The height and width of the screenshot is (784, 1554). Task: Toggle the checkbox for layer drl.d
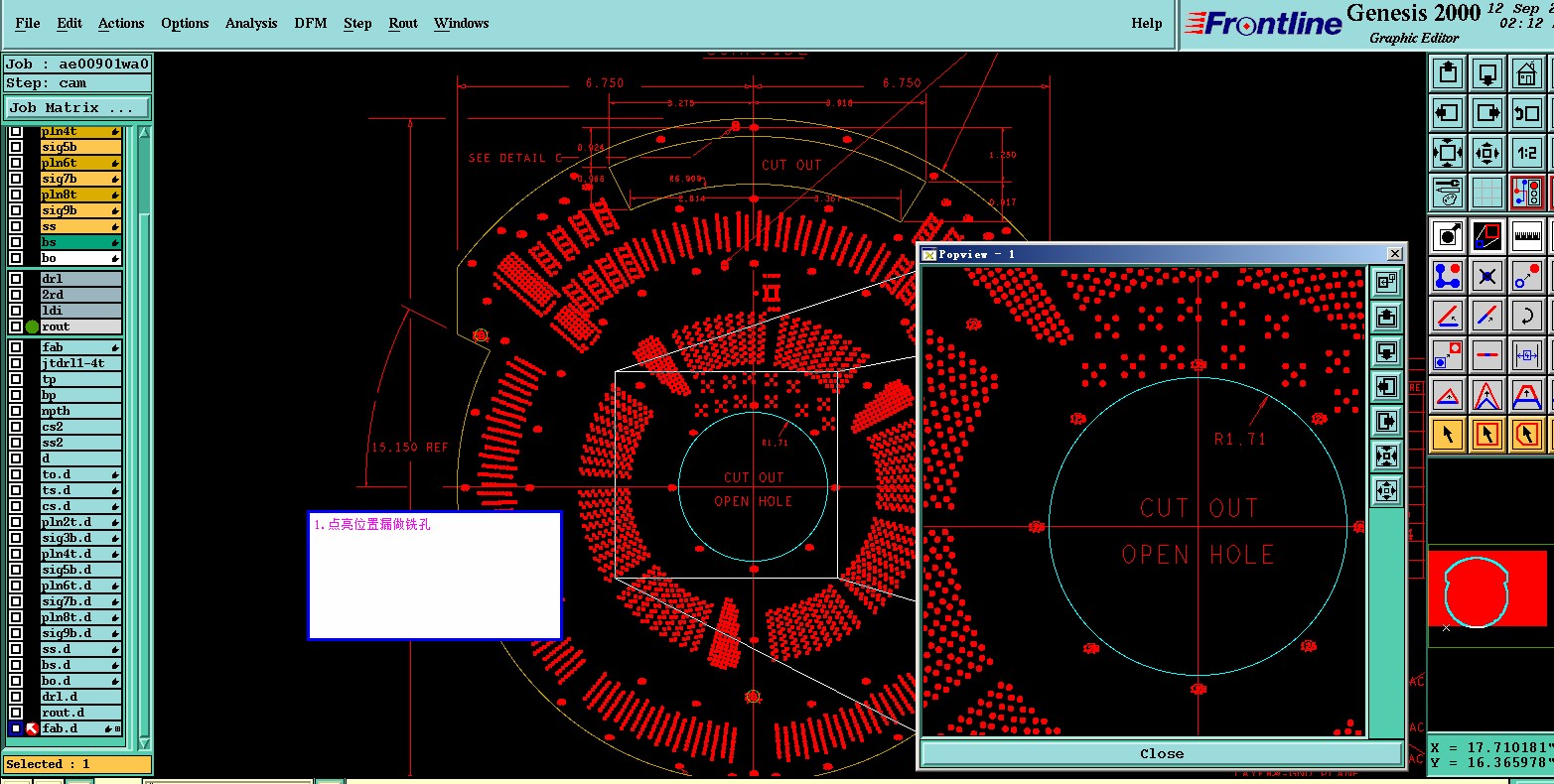pos(16,697)
